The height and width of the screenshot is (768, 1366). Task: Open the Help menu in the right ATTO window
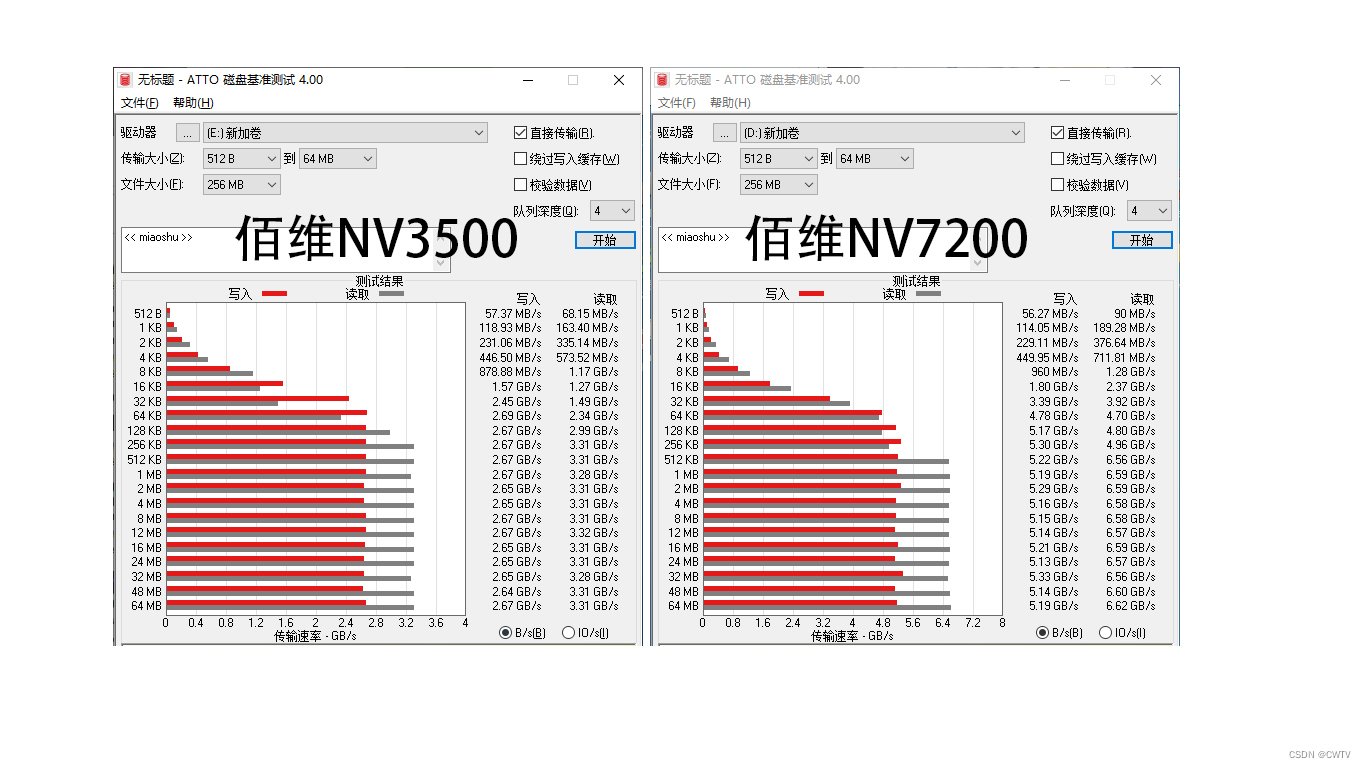click(x=730, y=103)
